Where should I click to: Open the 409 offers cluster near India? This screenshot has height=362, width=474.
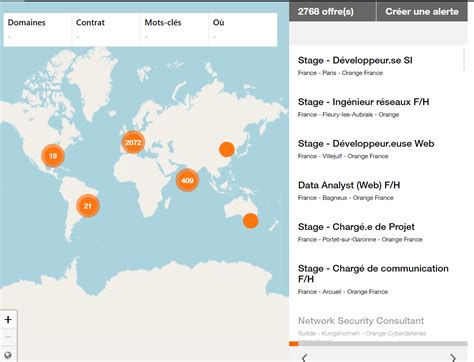[187, 180]
